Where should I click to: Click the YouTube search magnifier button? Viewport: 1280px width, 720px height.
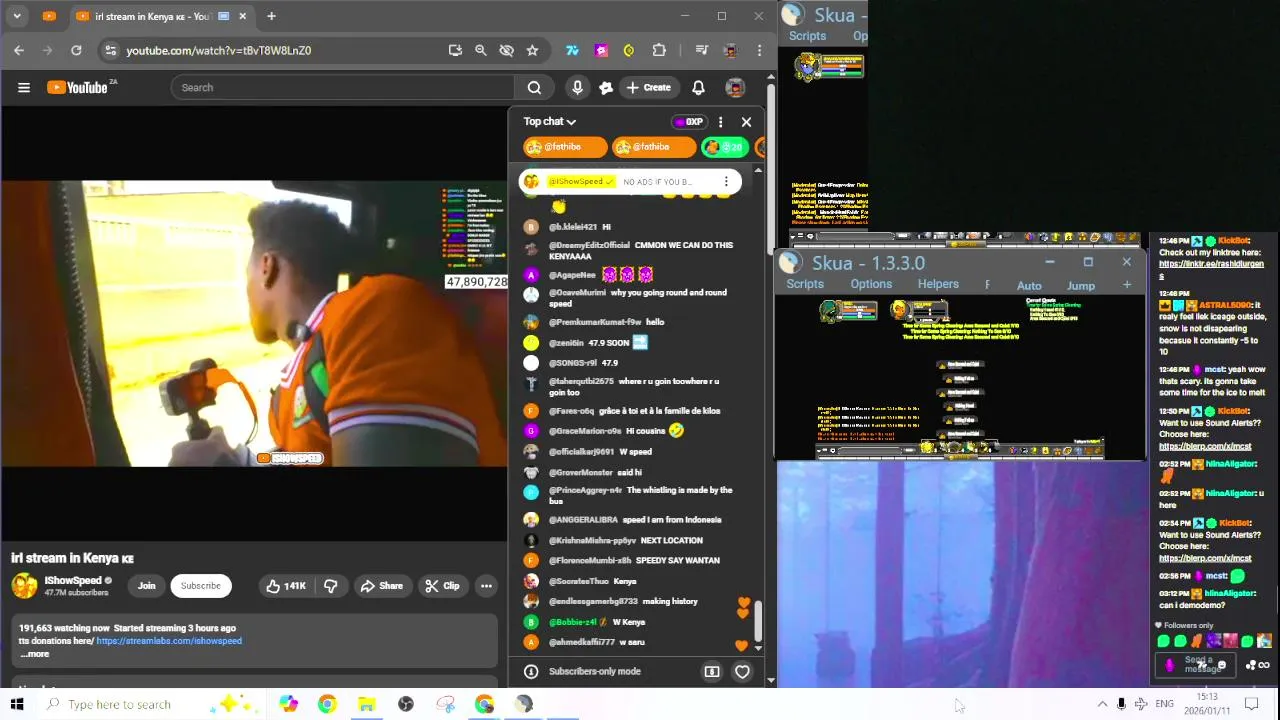click(534, 87)
